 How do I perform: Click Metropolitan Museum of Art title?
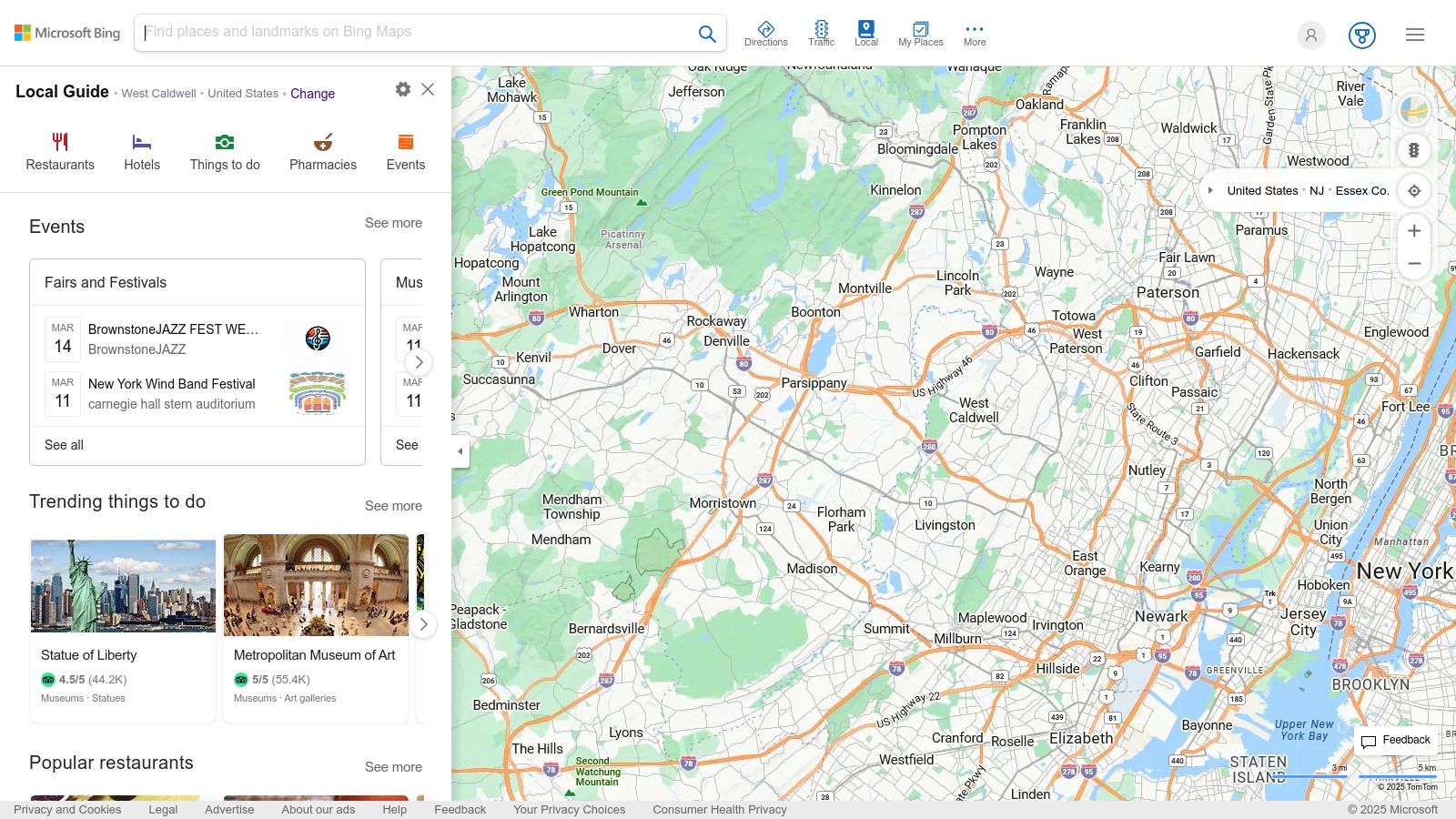click(314, 655)
